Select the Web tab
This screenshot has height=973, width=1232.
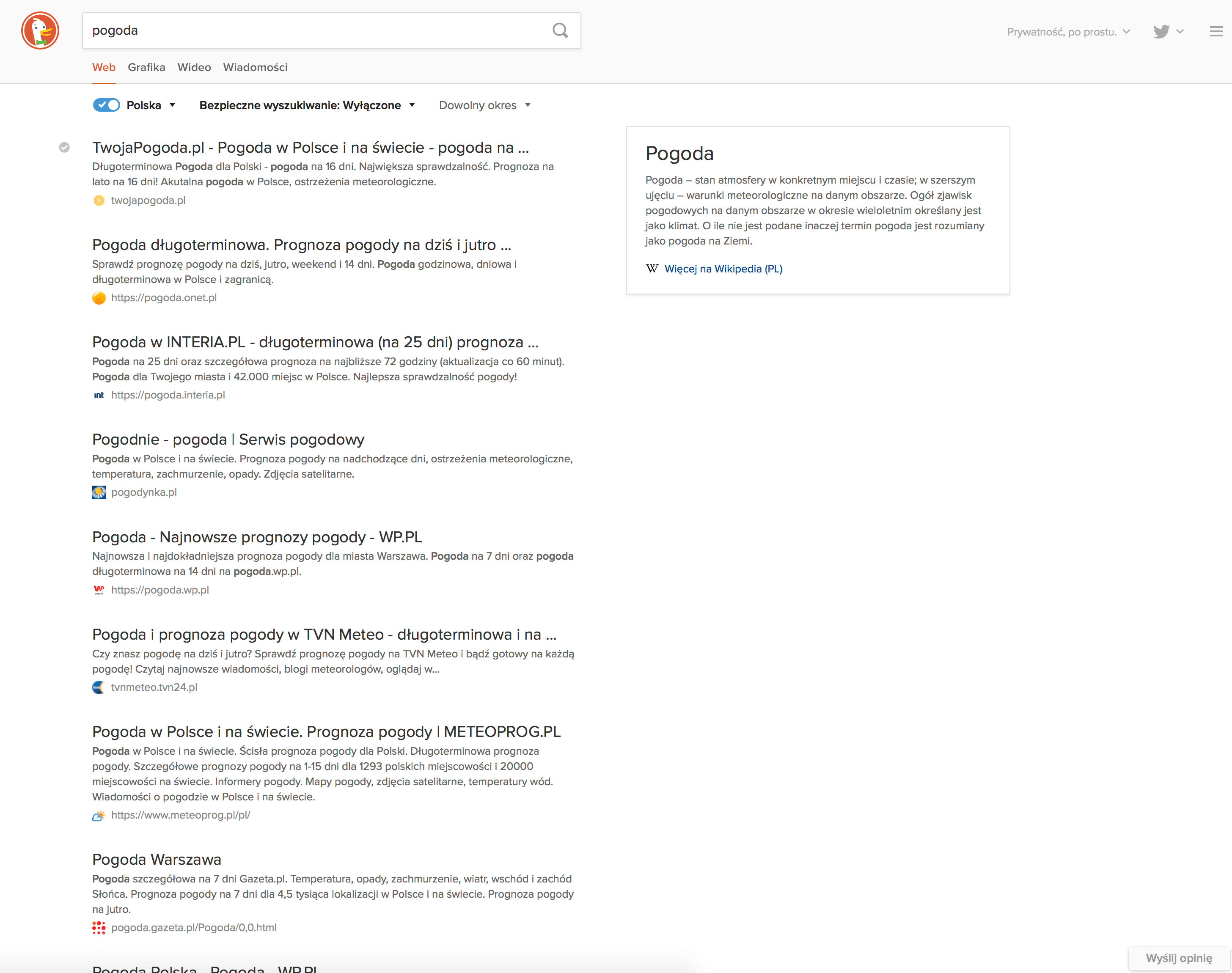coord(104,67)
